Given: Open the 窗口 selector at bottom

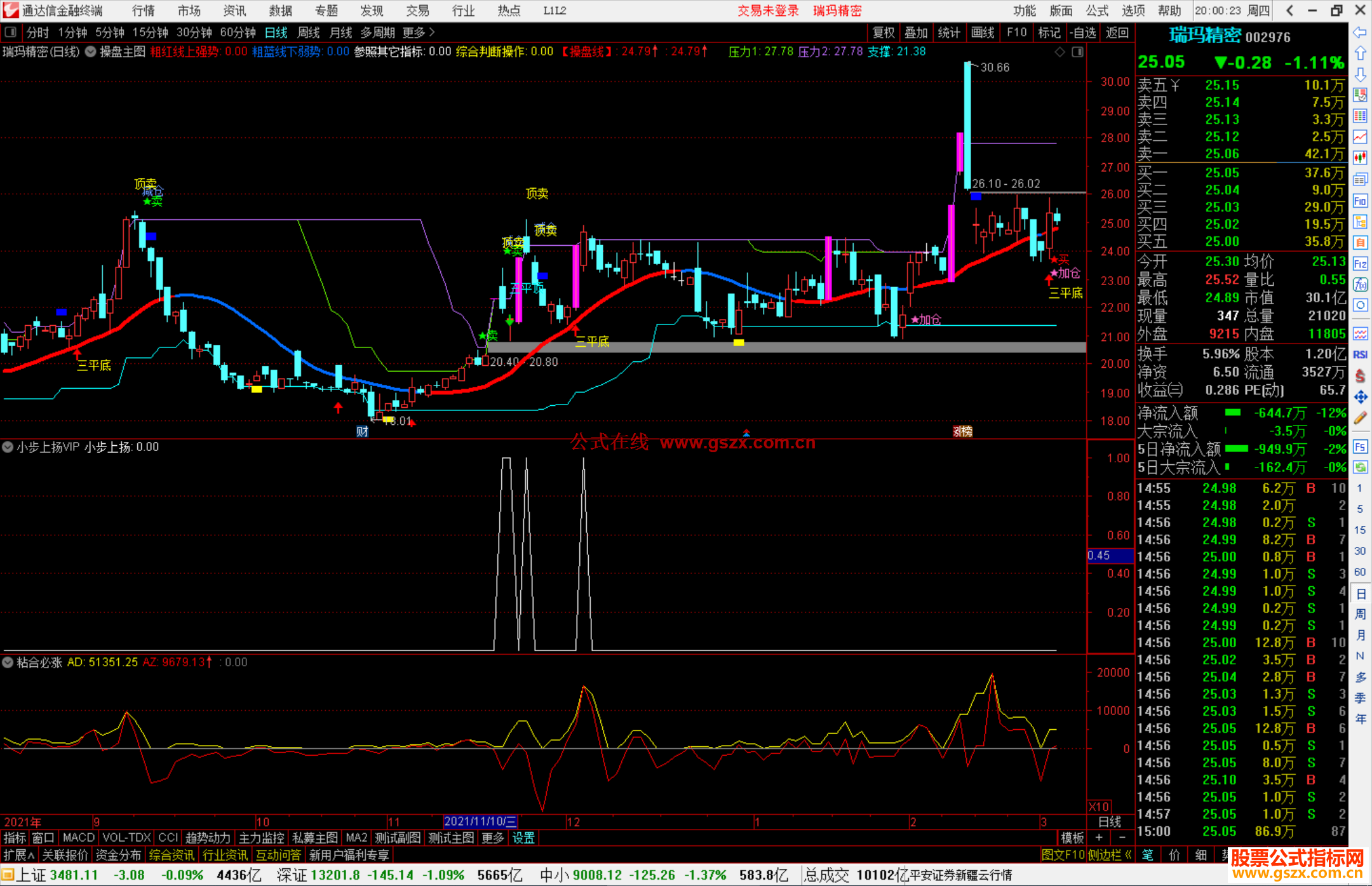Looking at the screenshot, I should click(43, 838).
